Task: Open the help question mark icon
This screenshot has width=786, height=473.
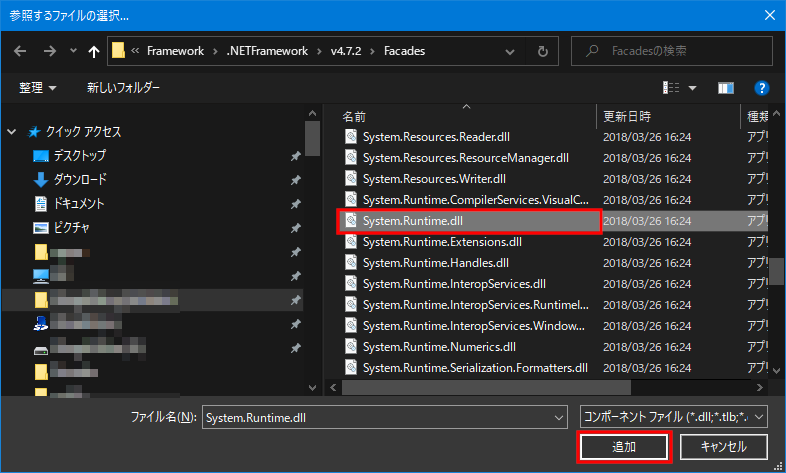Action: click(x=761, y=88)
